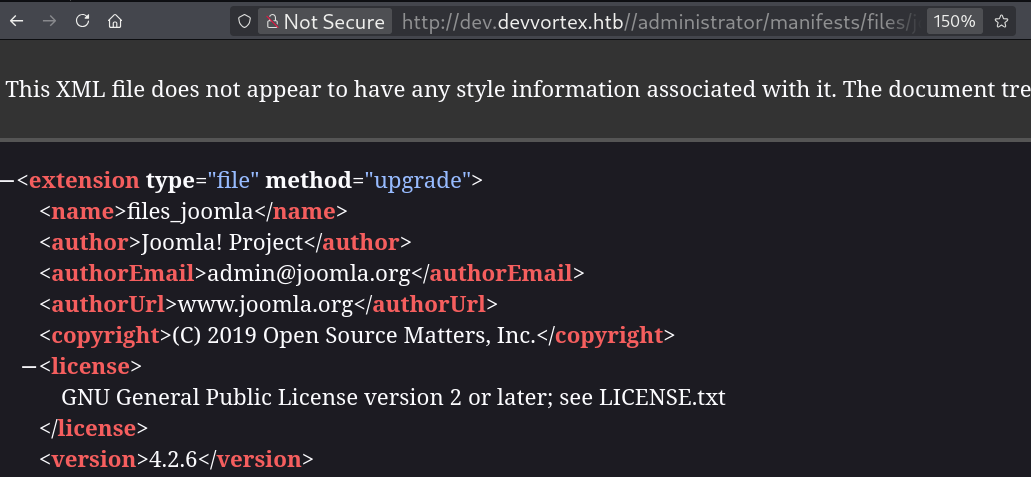The image size is (1031, 477).
Task: Click the upgrade method attribute value
Action: point(418,180)
